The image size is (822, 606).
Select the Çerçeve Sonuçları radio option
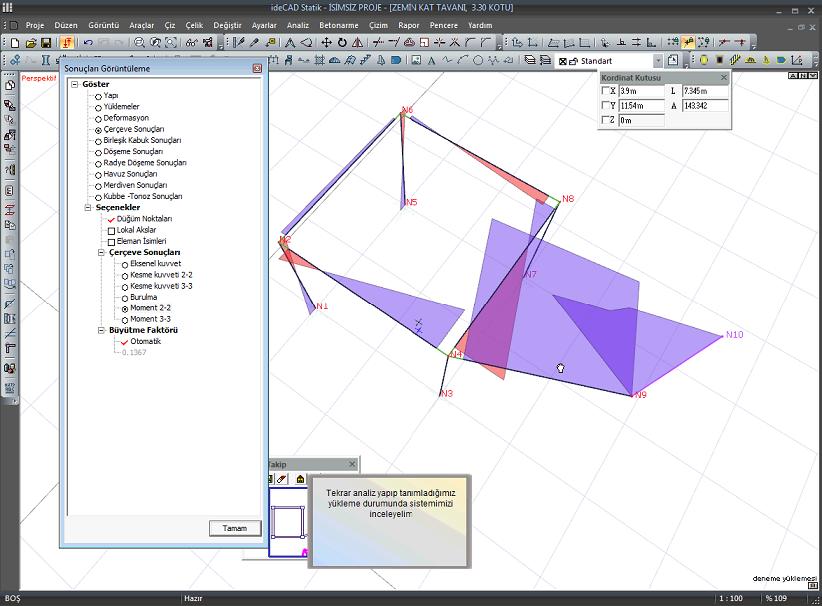(98, 130)
